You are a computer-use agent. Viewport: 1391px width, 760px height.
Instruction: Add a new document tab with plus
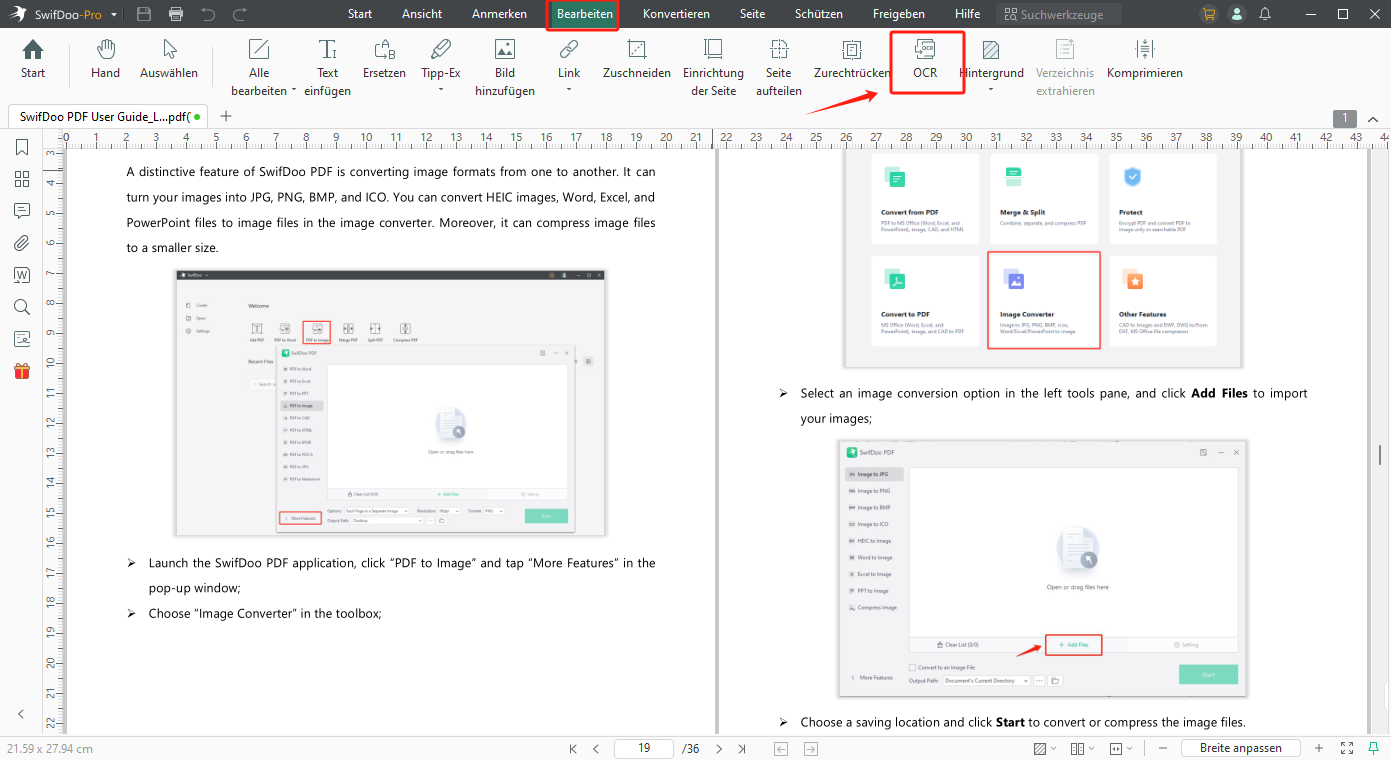pyautogui.click(x=226, y=116)
